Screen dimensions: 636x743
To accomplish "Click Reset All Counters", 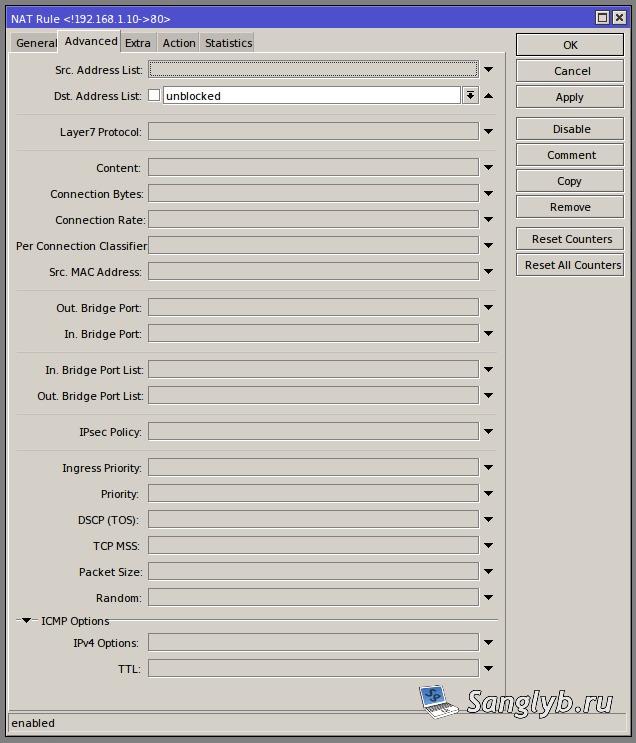I will click(570, 265).
